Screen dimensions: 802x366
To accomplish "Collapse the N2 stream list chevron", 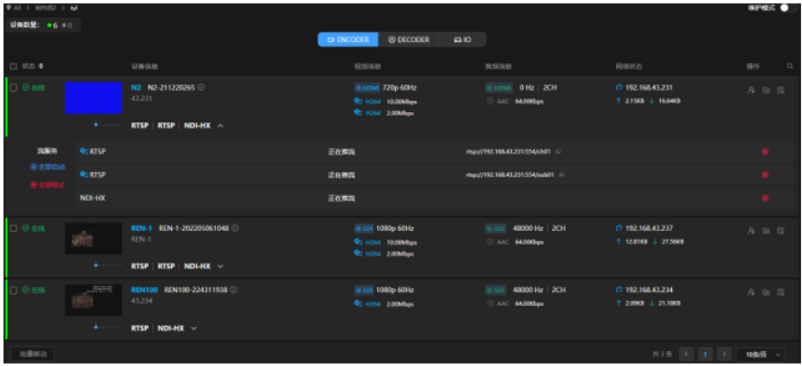I will coord(220,126).
